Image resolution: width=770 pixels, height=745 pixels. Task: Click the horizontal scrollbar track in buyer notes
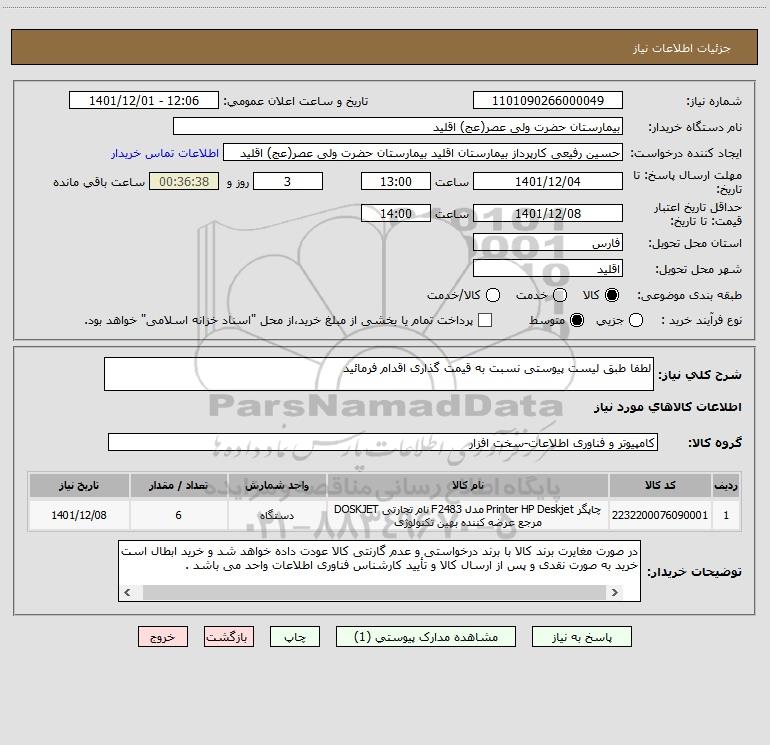375,592
